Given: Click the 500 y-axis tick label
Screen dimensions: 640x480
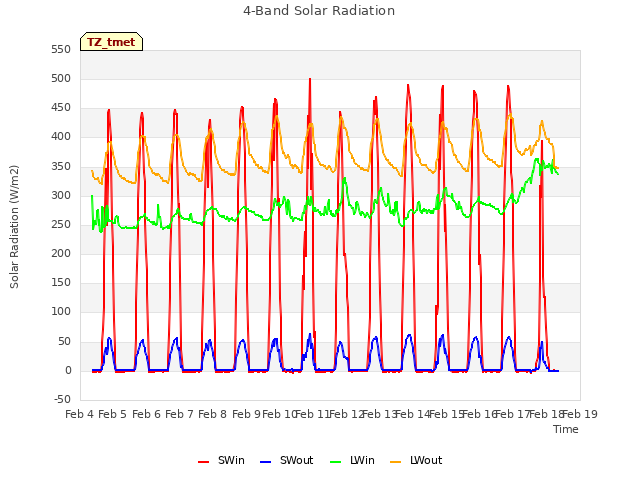Looking at the screenshot, I should [61, 79].
